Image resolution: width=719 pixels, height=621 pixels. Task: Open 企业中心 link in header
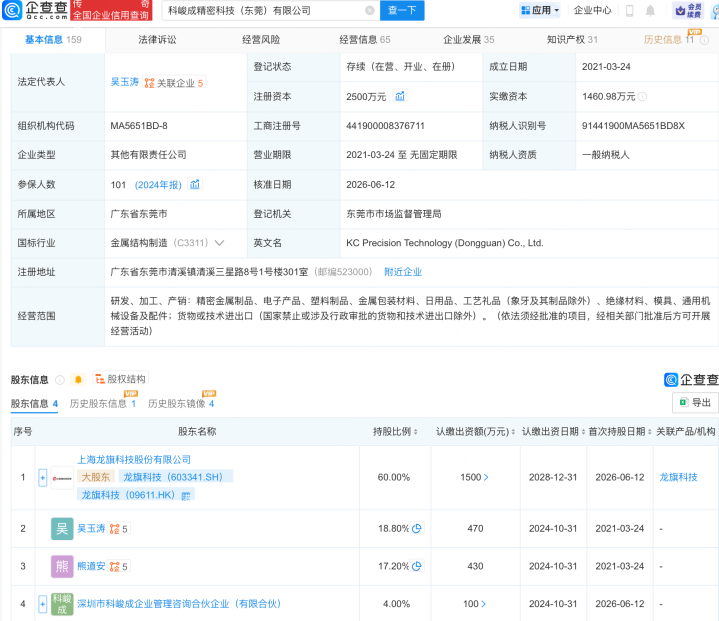tap(592, 10)
